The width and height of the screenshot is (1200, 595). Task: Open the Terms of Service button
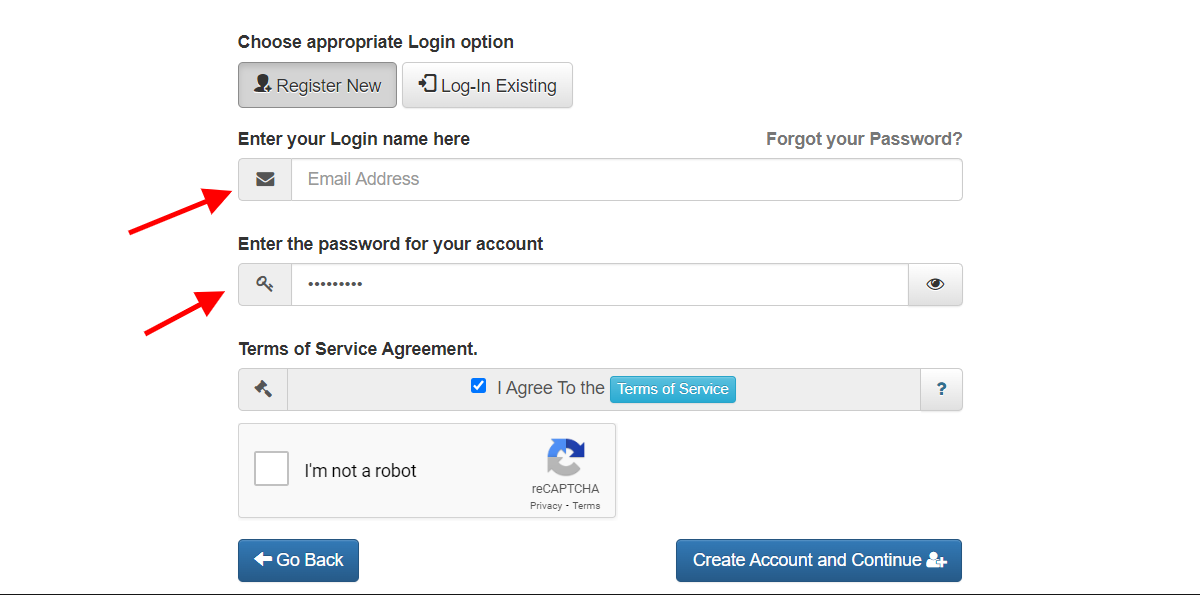point(673,389)
